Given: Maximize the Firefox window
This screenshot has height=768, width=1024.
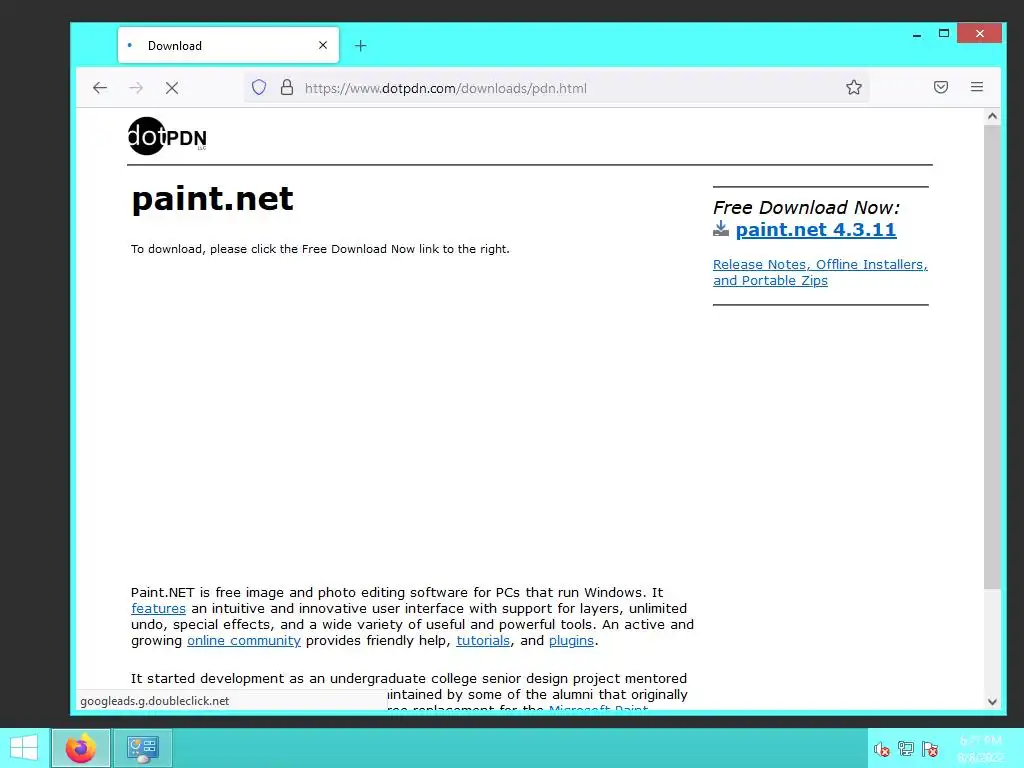Looking at the screenshot, I should [x=944, y=33].
